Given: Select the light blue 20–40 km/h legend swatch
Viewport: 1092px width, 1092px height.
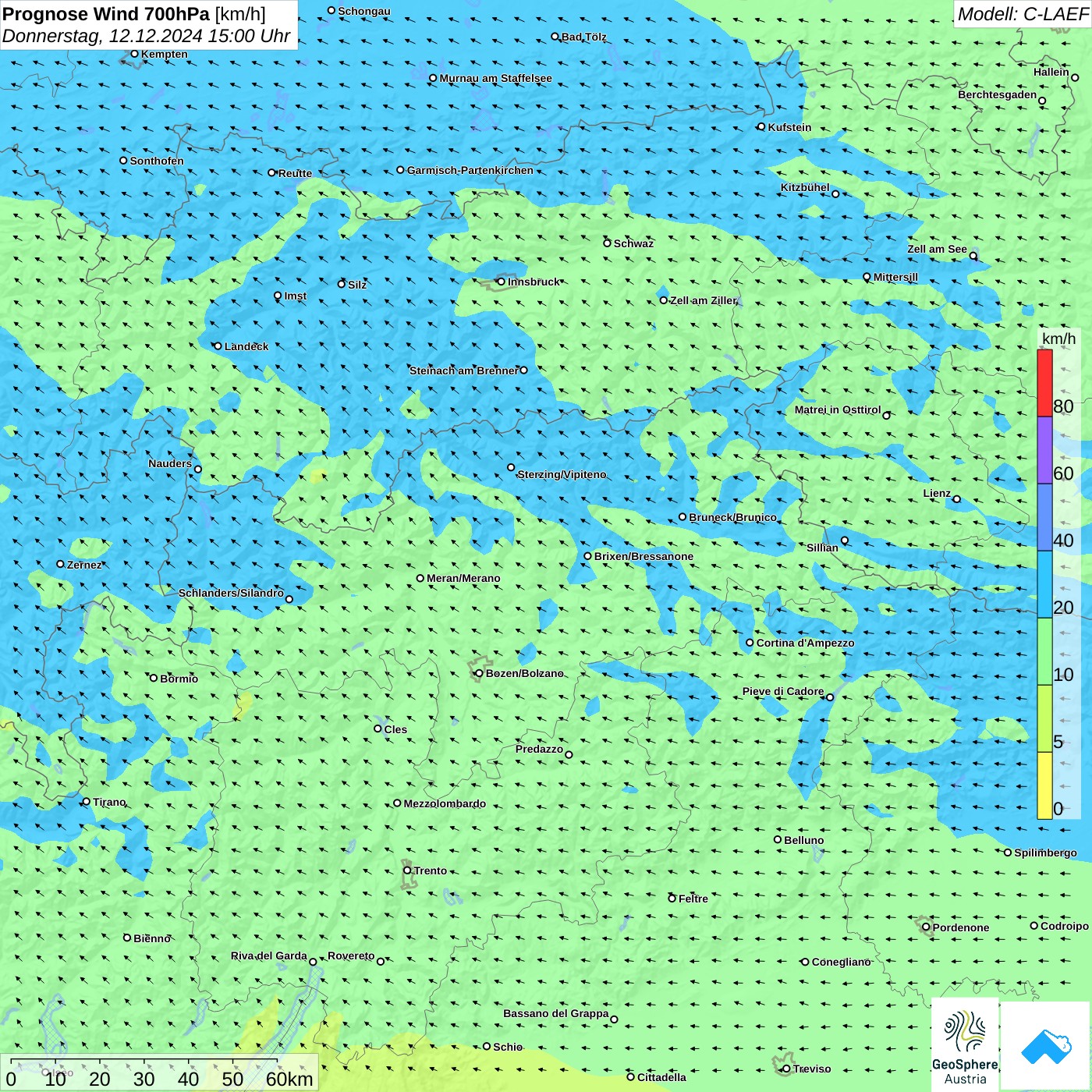Looking at the screenshot, I should pyautogui.click(x=1044, y=585).
